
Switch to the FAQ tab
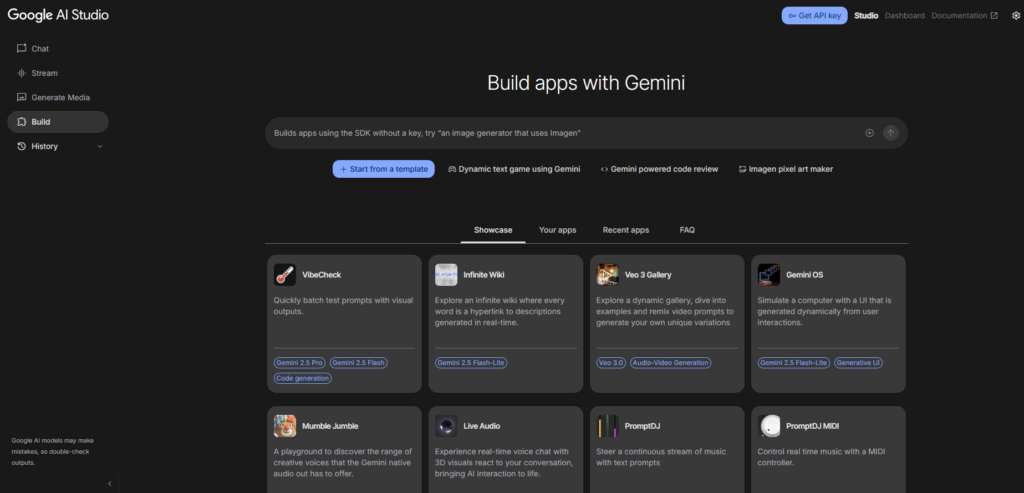[687, 230]
